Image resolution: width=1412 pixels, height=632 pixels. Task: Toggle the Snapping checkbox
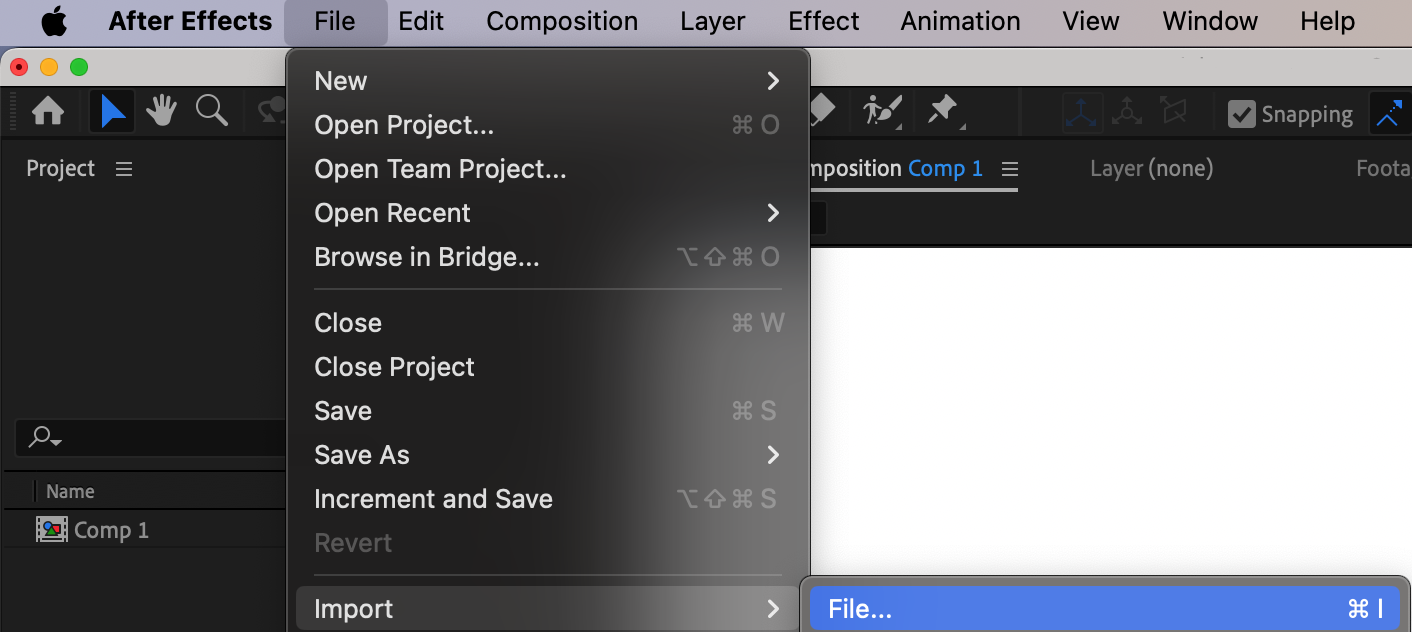pyautogui.click(x=1241, y=114)
